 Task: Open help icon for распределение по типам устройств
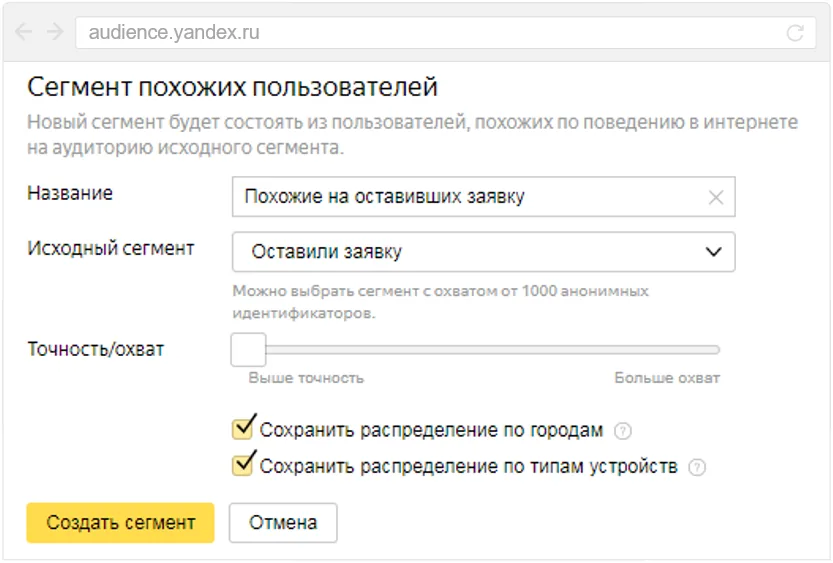coord(696,467)
